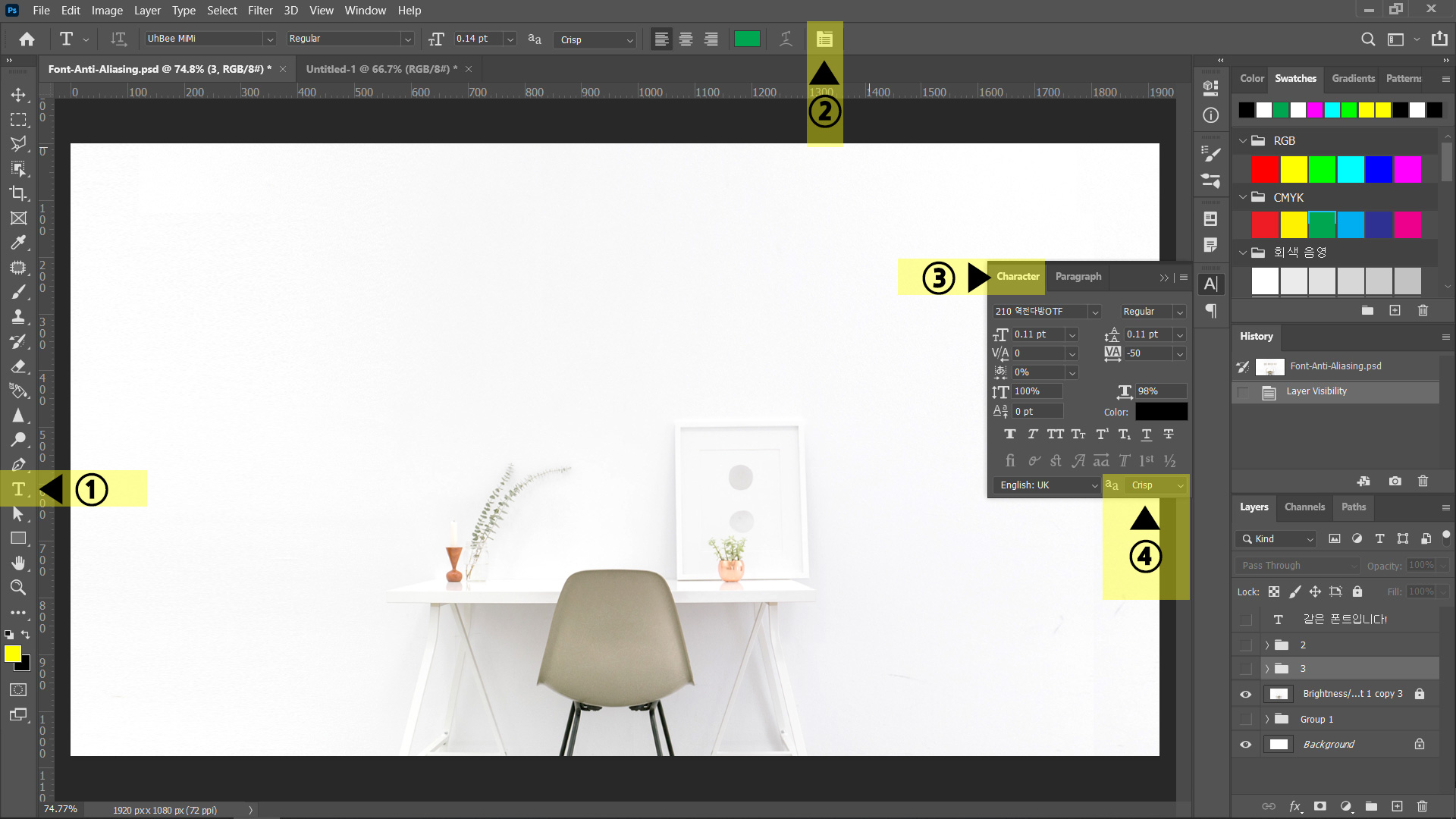Expand the layer group named 2

(x=1266, y=645)
